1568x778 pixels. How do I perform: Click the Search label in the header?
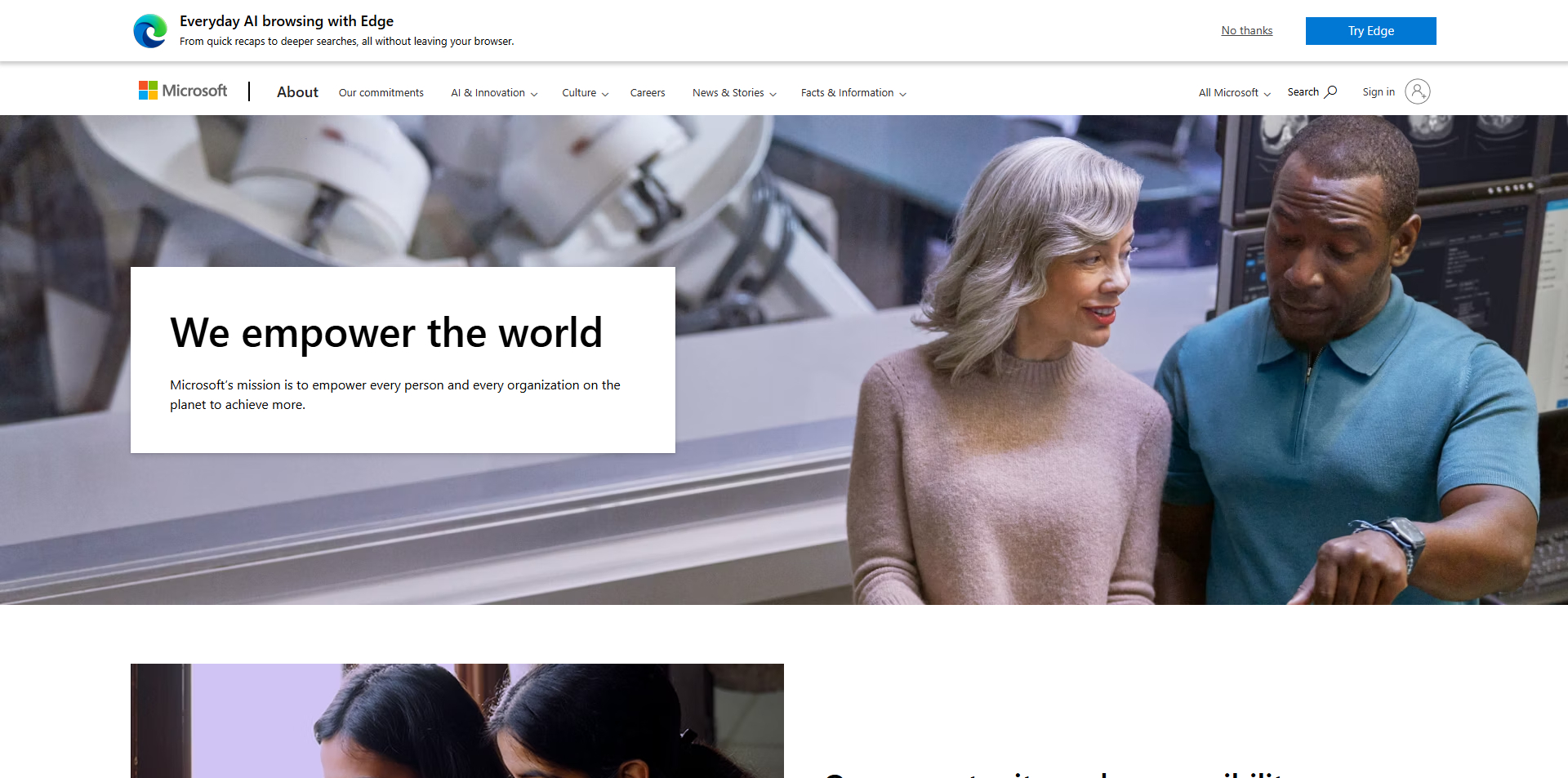(x=1303, y=91)
